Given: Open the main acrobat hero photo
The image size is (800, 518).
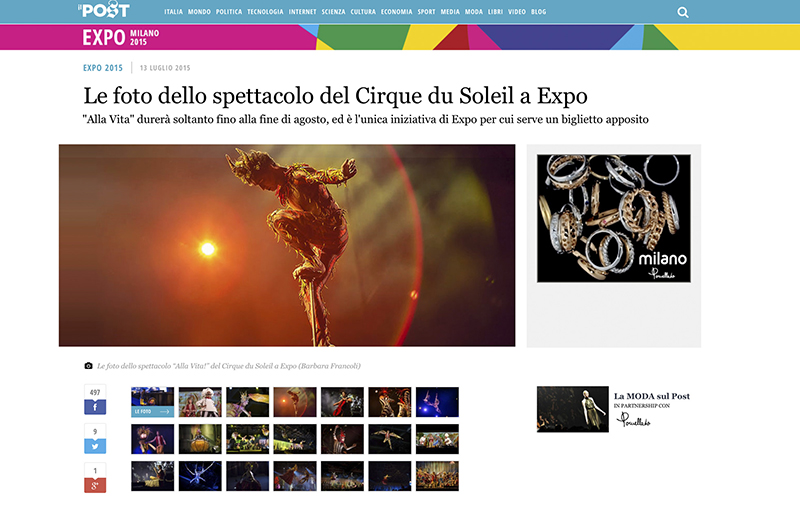Looking at the screenshot, I should (287, 245).
